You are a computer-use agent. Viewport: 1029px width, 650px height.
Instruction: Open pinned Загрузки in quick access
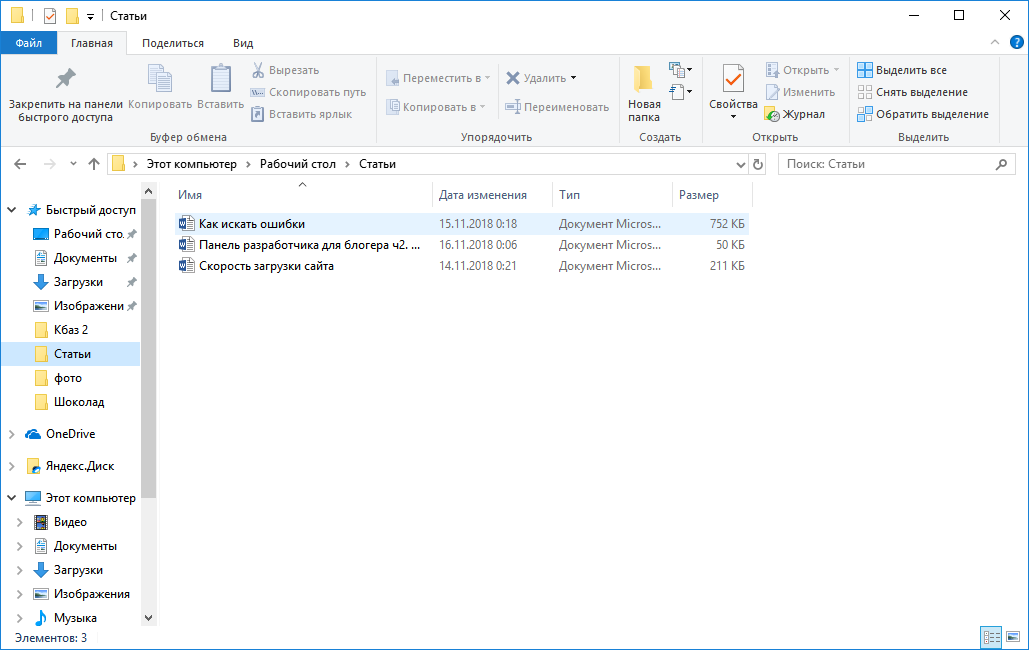pyautogui.click(x=78, y=282)
